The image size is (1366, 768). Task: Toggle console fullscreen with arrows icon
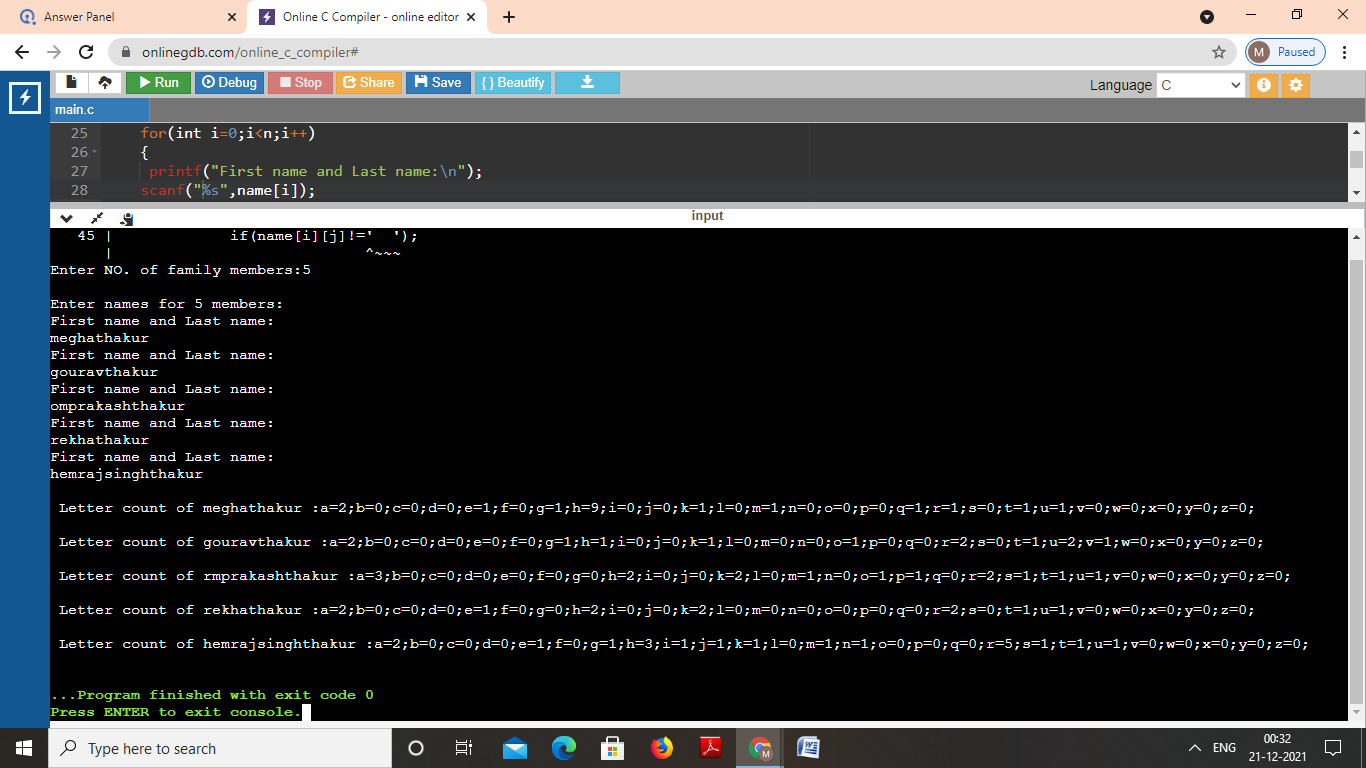coord(97,218)
